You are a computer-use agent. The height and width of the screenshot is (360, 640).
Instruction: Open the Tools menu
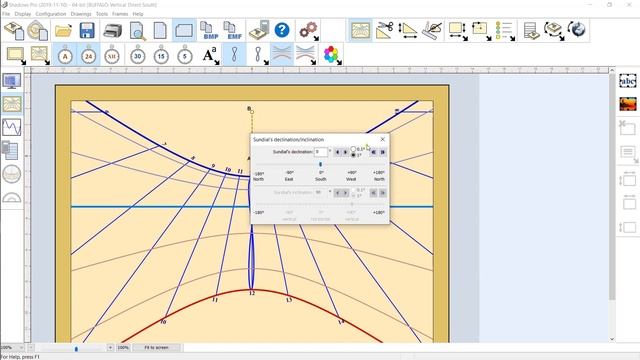coord(102,14)
